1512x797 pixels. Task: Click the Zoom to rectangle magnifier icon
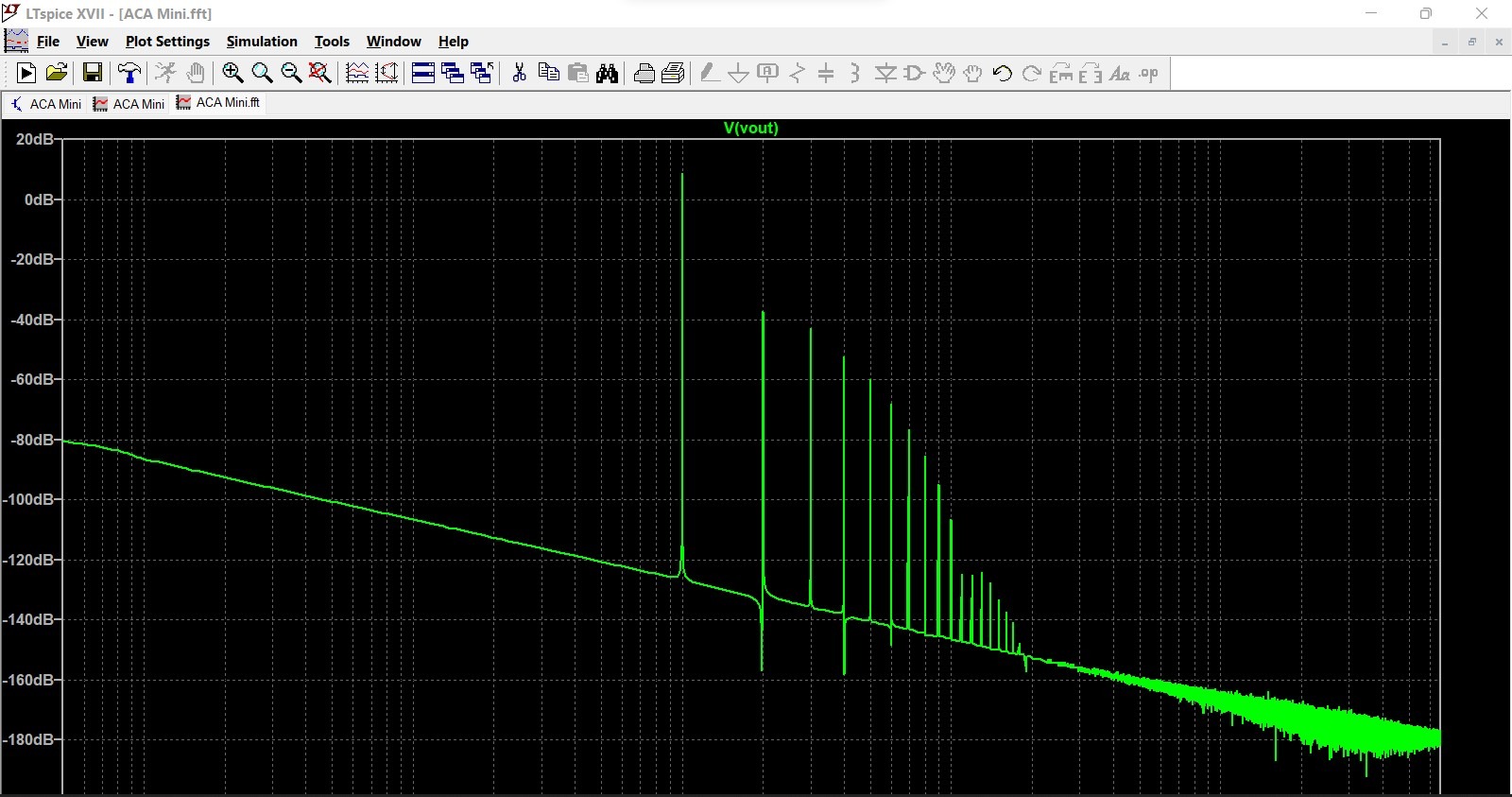(262, 73)
